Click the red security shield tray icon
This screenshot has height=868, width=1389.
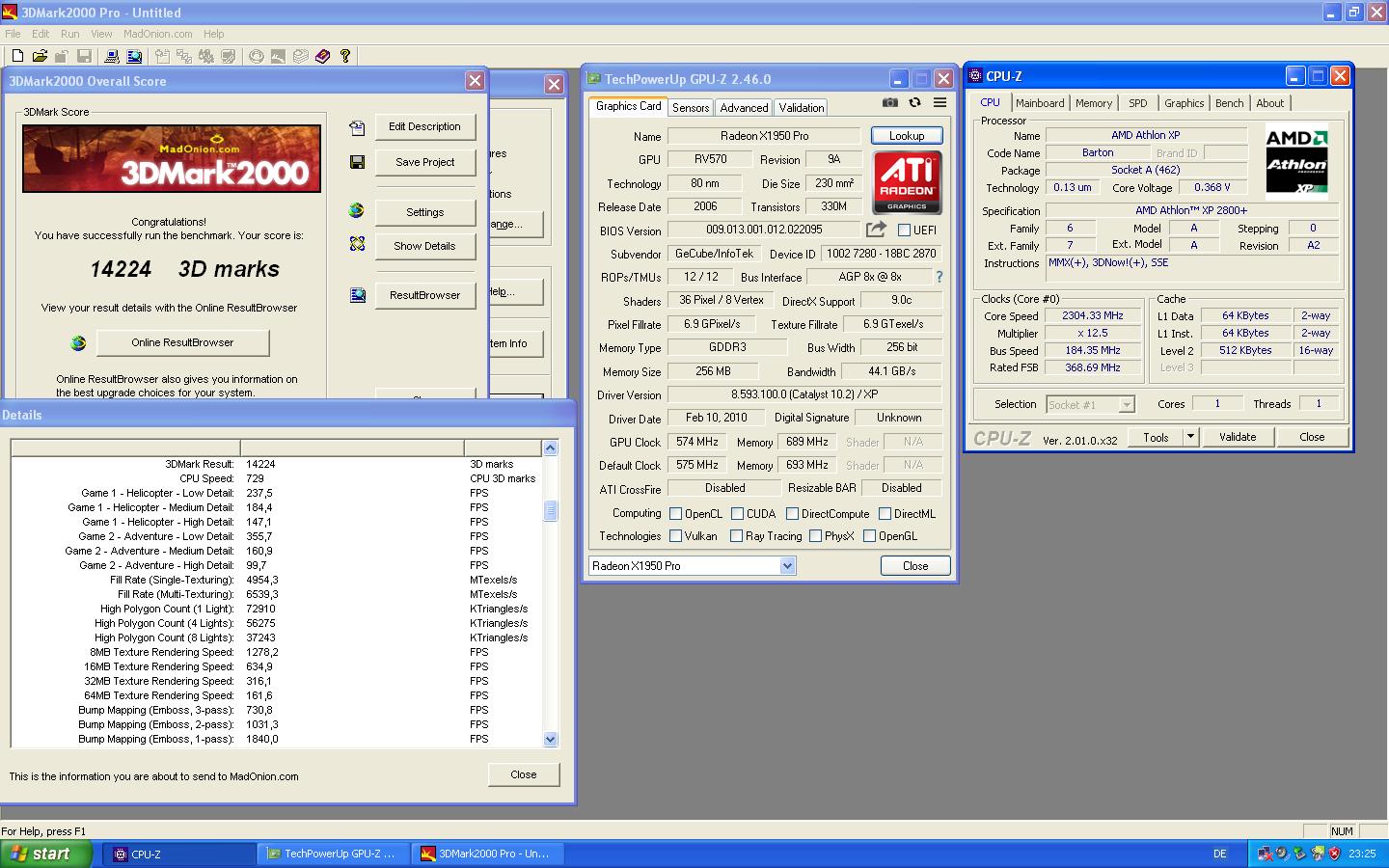pos(1335,854)
